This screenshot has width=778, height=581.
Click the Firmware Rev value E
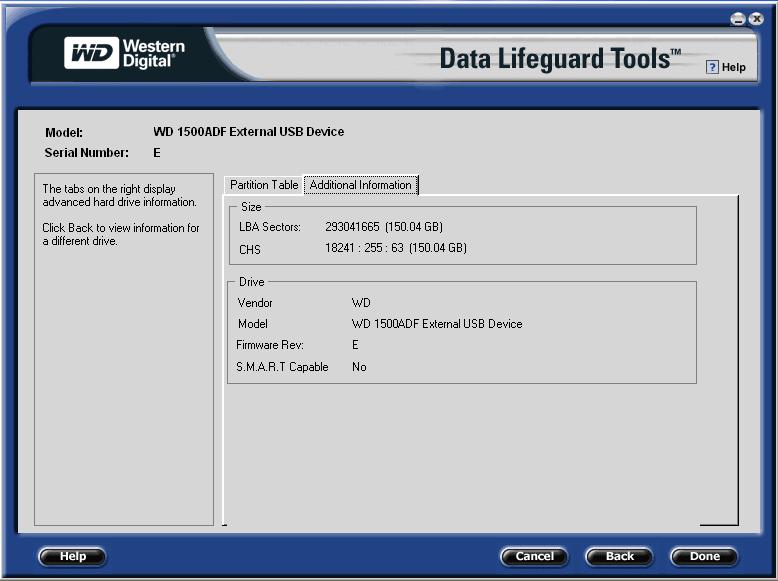pos(355,345)
